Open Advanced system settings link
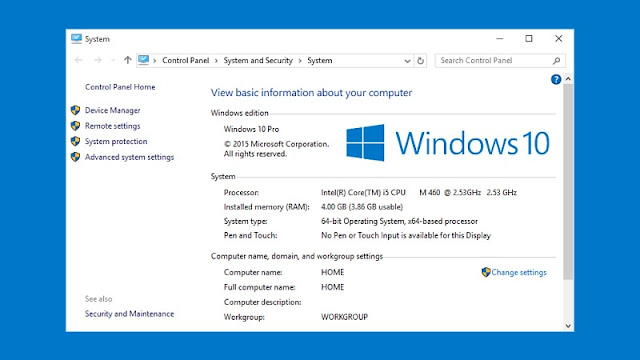The image size is (640, 360). [x=129, y=157]
